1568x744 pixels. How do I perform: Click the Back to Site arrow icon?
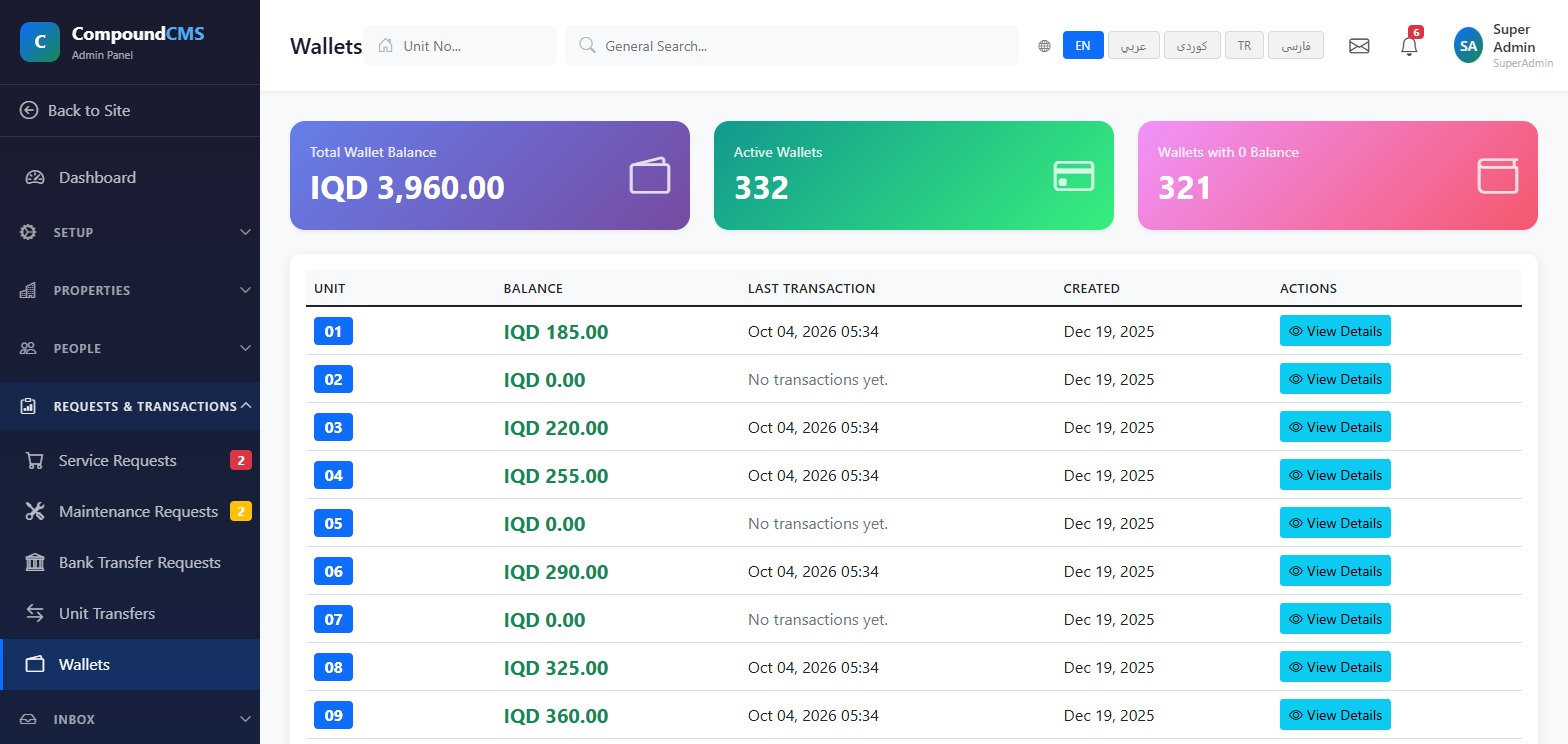pos(29,110)
